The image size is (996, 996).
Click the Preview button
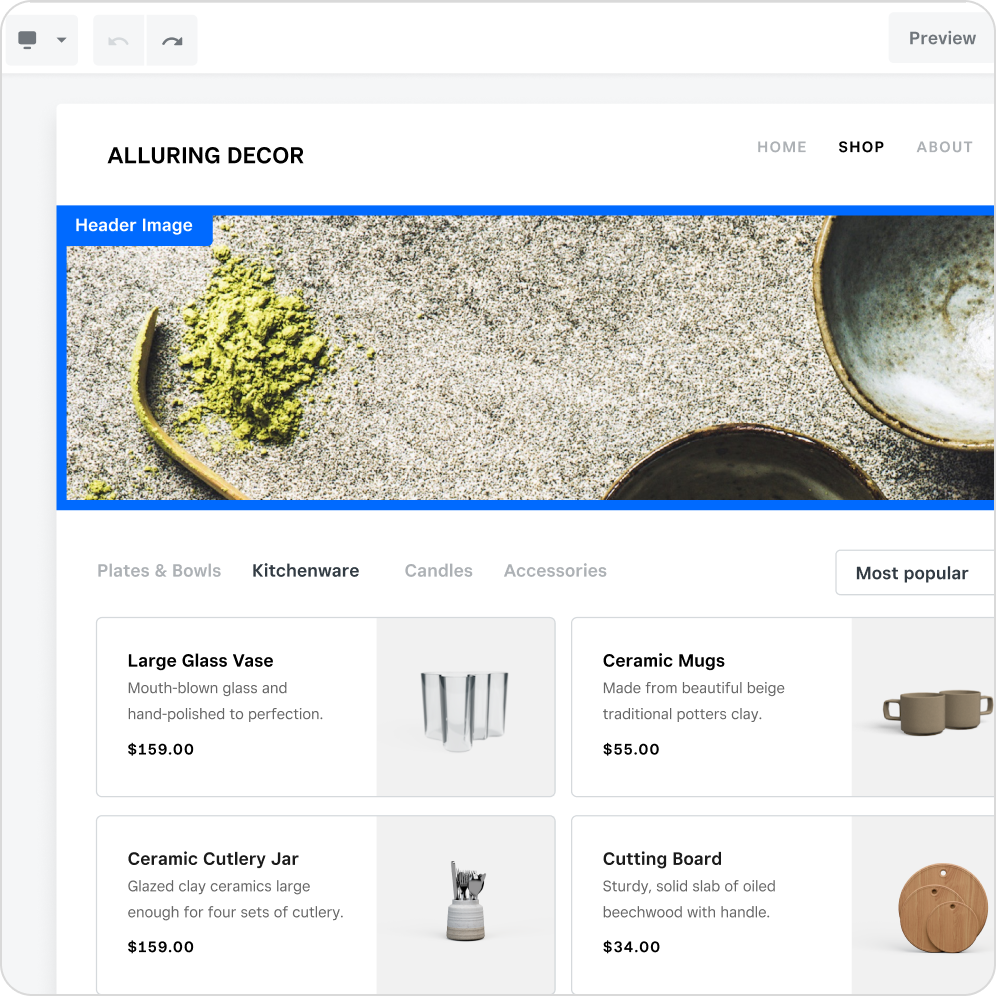pyautogui.click(x=942, y=38)
